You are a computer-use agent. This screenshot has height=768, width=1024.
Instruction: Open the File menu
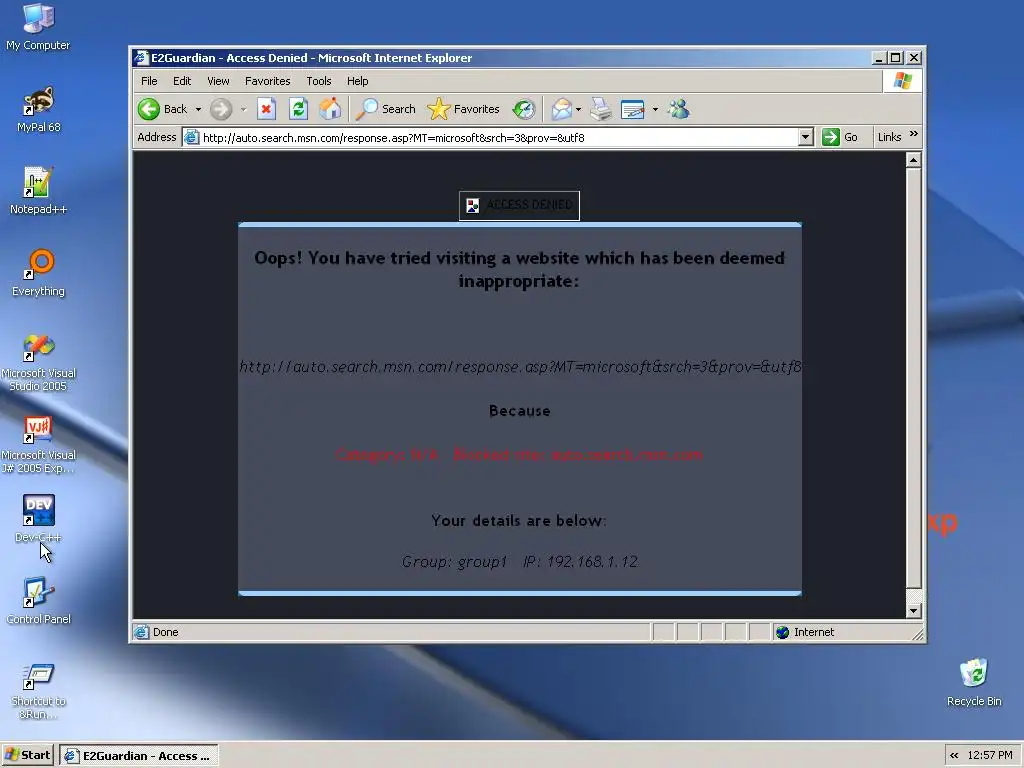tap(149, 81)
